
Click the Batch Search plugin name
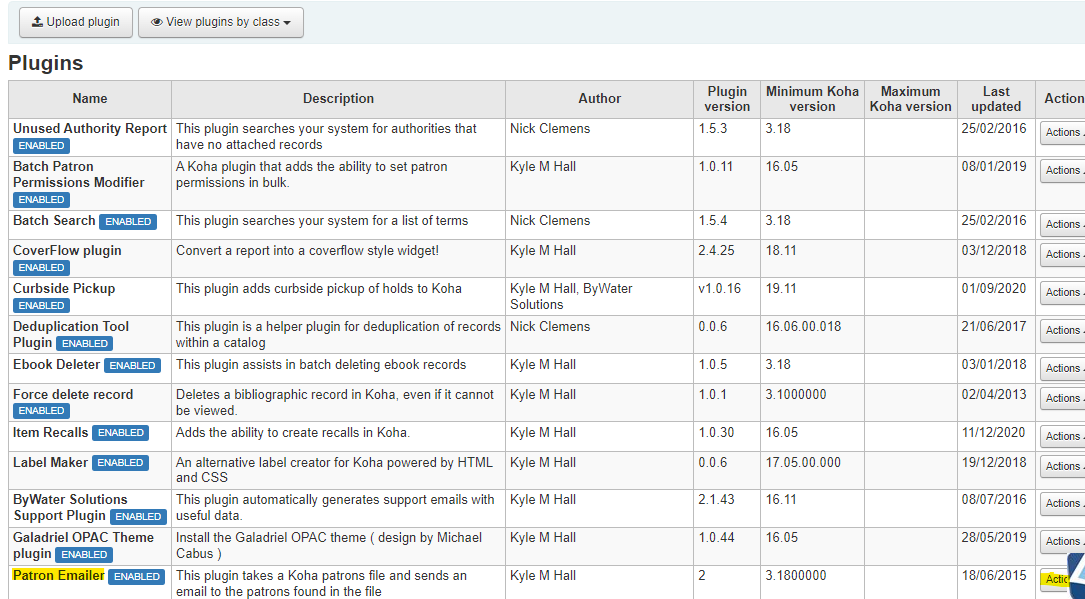(x=54, y=221)
